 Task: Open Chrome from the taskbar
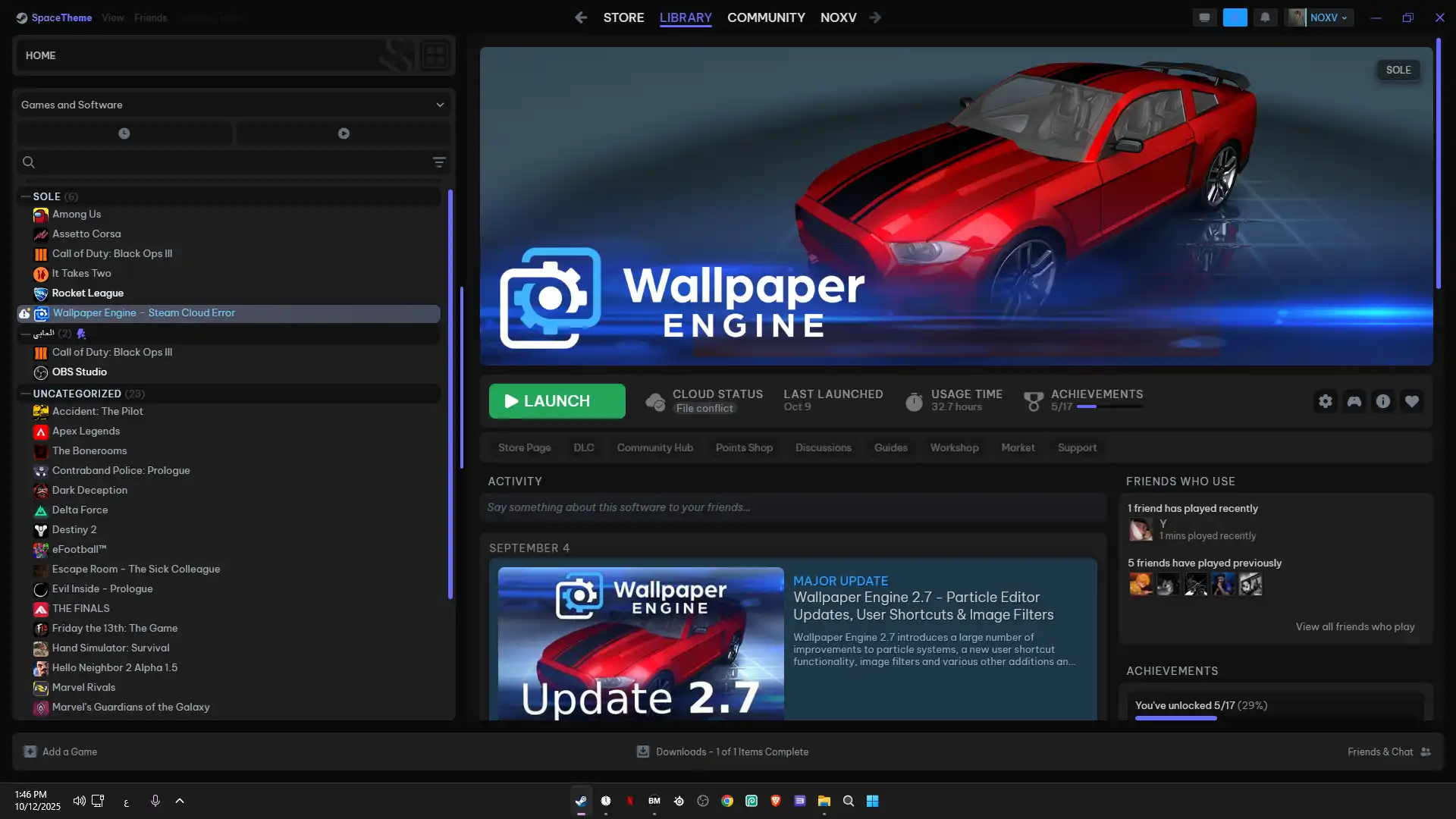727,801
